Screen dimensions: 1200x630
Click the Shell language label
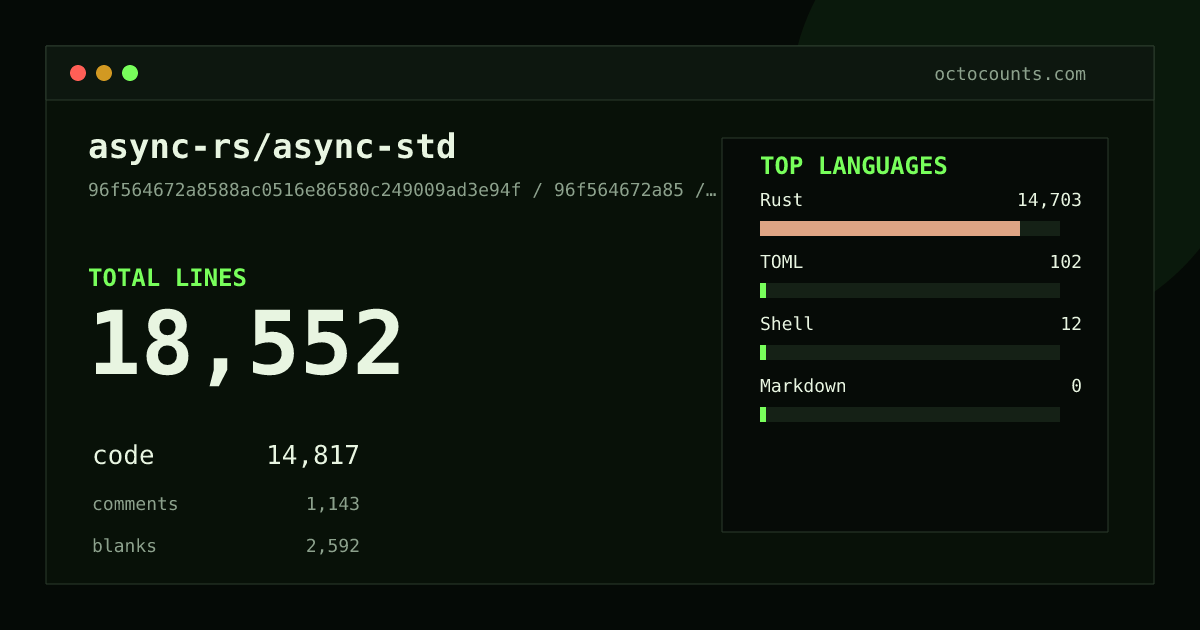(x=787, y=324)
